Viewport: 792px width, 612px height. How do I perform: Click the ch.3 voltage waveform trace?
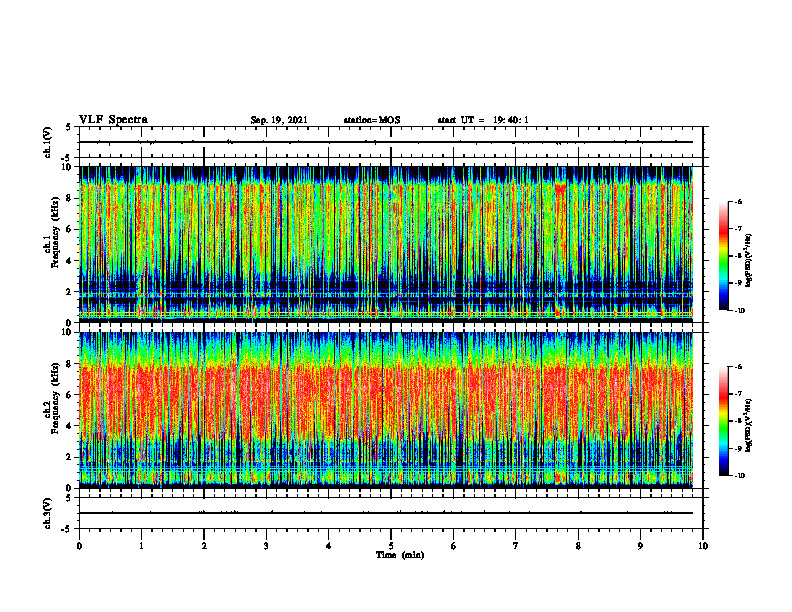386,513
